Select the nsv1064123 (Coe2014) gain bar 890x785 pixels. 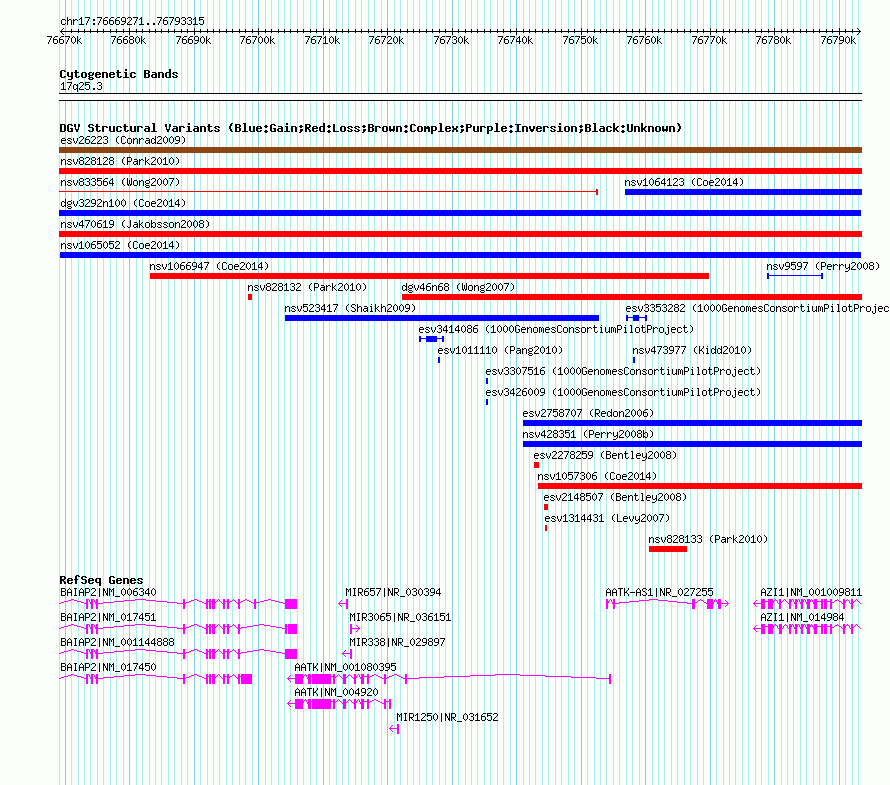click(x=744, y=192)
